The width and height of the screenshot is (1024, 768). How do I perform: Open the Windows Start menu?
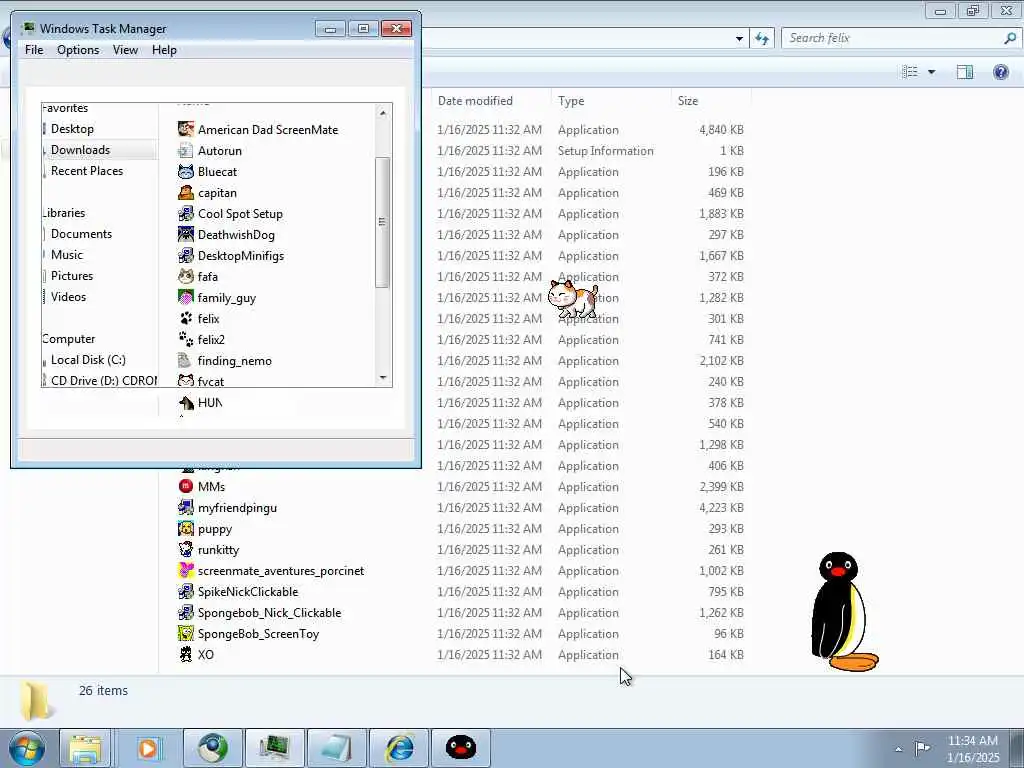pyautogui.click(x=27, y=748)
